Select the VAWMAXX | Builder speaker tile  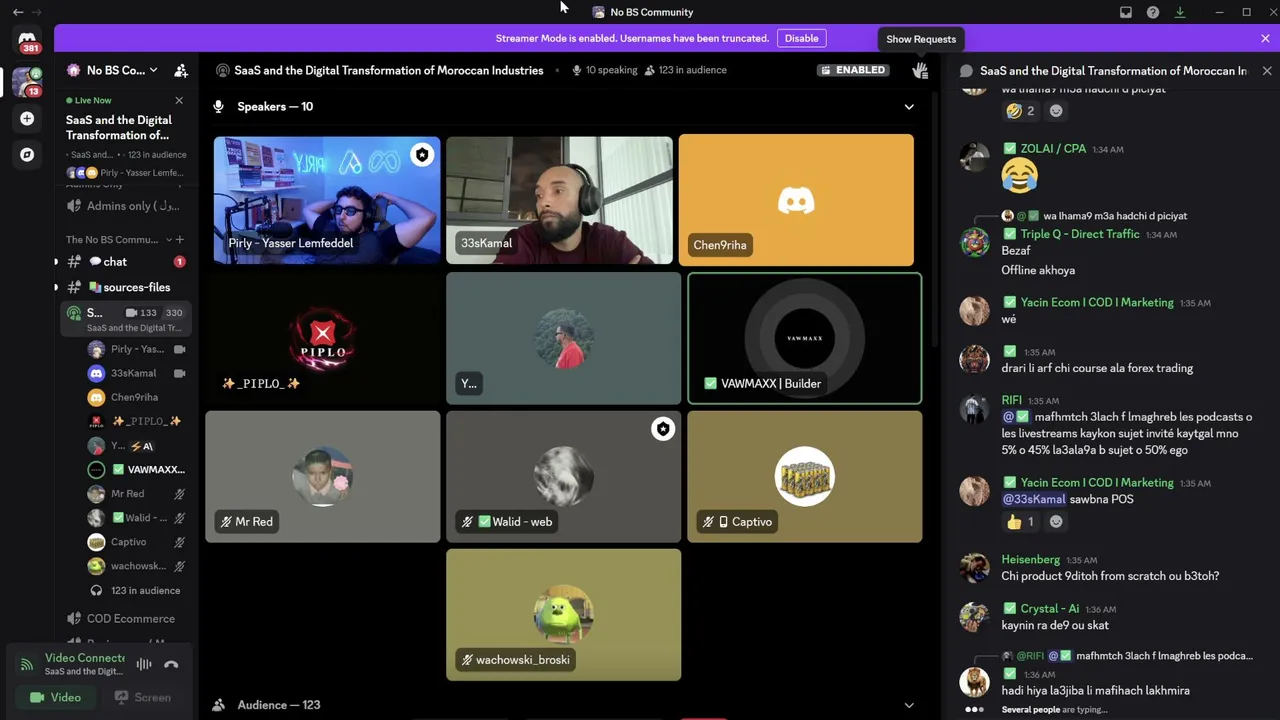click(805, 339)
